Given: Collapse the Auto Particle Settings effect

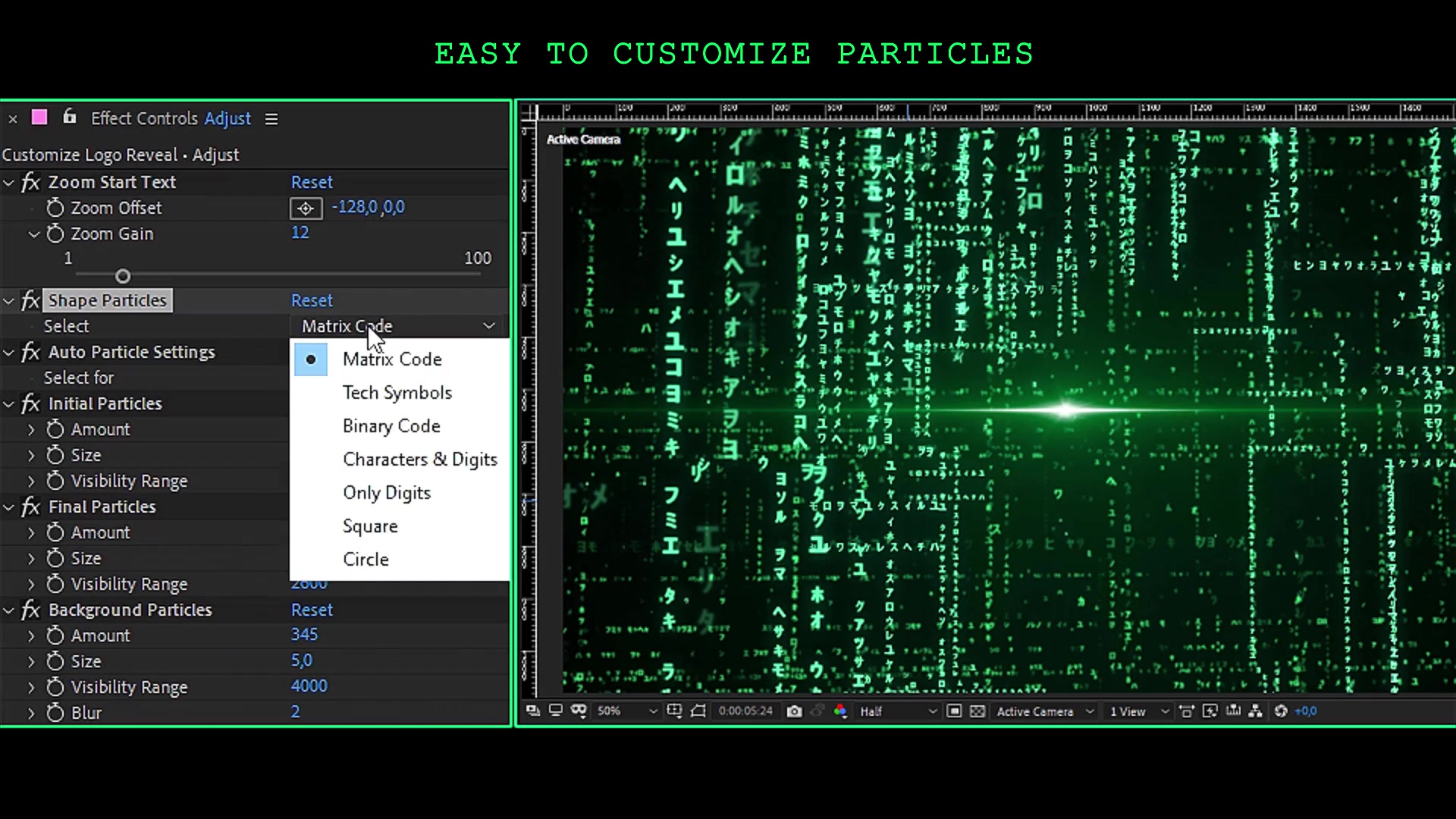Looking at the screenshot, I should [x=8, y=353].
